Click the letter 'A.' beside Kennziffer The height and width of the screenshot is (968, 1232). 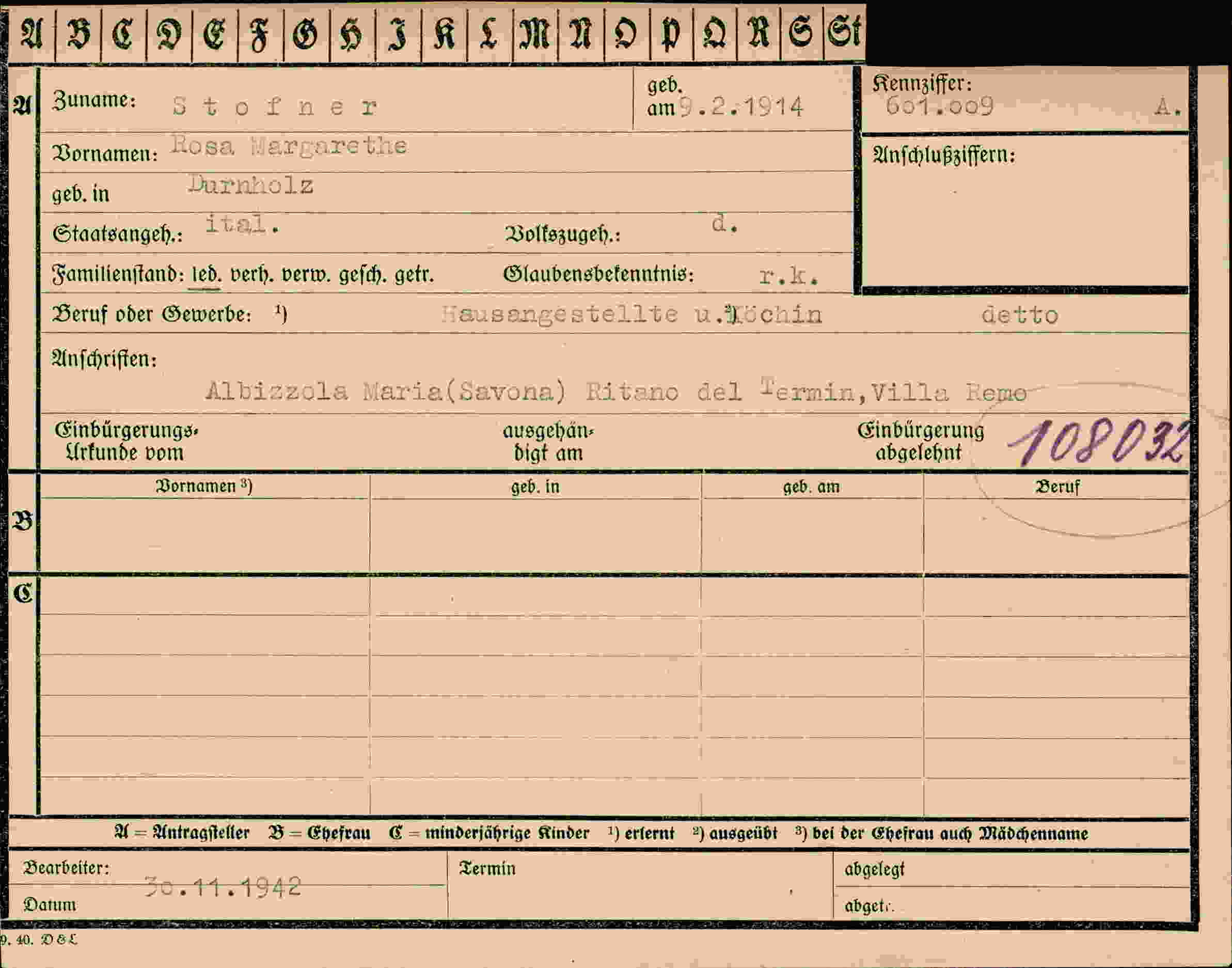click(x=1168, y=106)
